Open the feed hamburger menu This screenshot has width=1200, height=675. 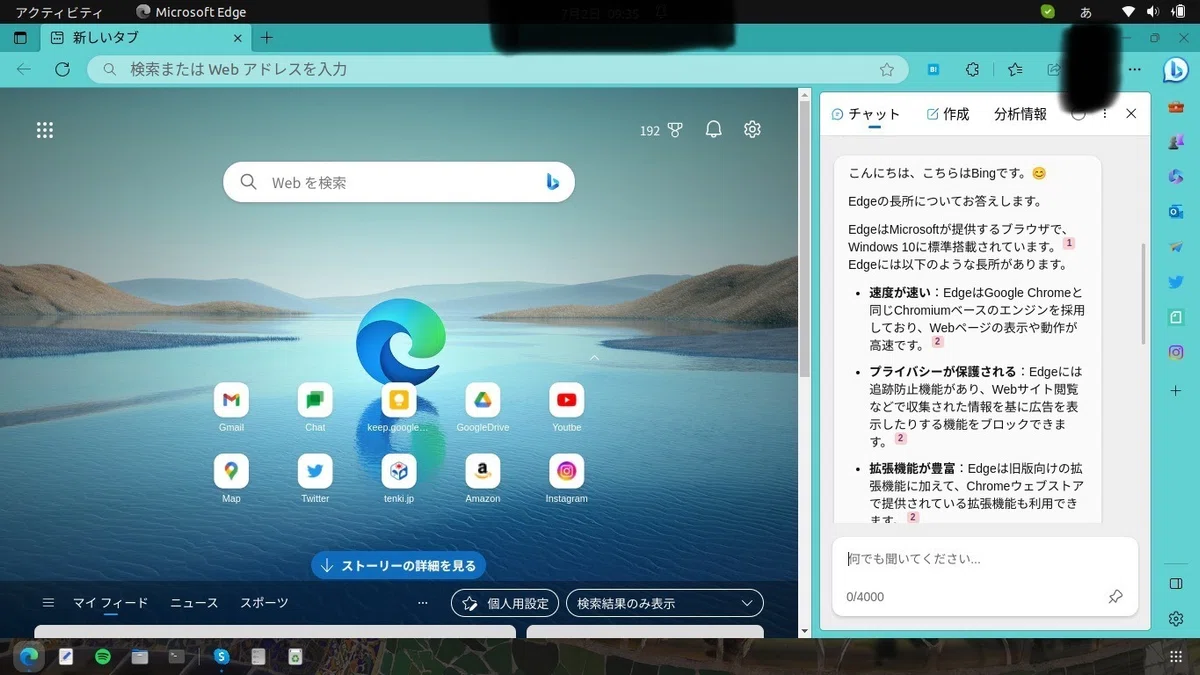coord(48,603)
